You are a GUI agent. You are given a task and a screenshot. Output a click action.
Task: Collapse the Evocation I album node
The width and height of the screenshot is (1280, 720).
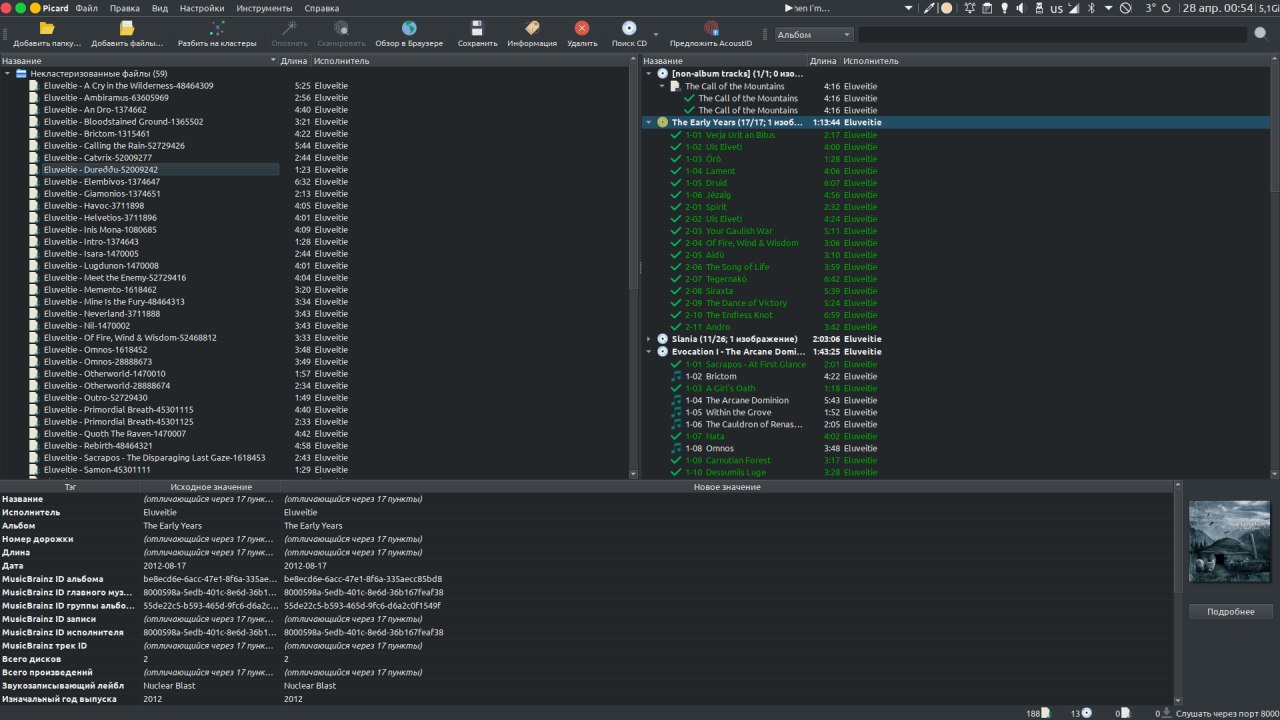649,352
